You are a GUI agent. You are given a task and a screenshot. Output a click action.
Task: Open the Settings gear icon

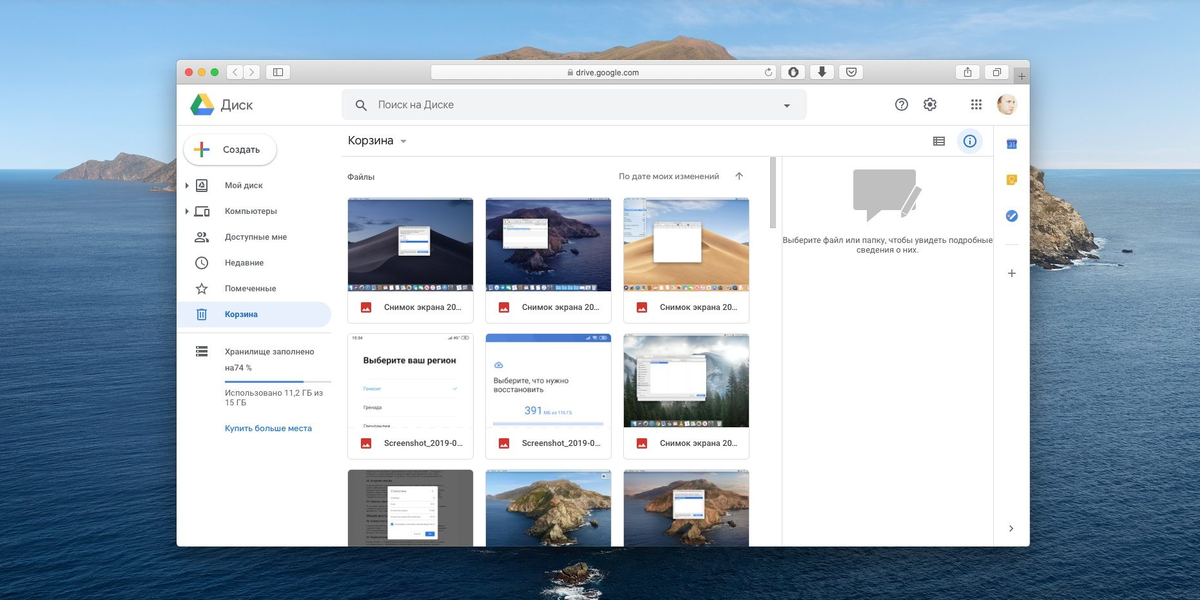[x=930, y=105]
